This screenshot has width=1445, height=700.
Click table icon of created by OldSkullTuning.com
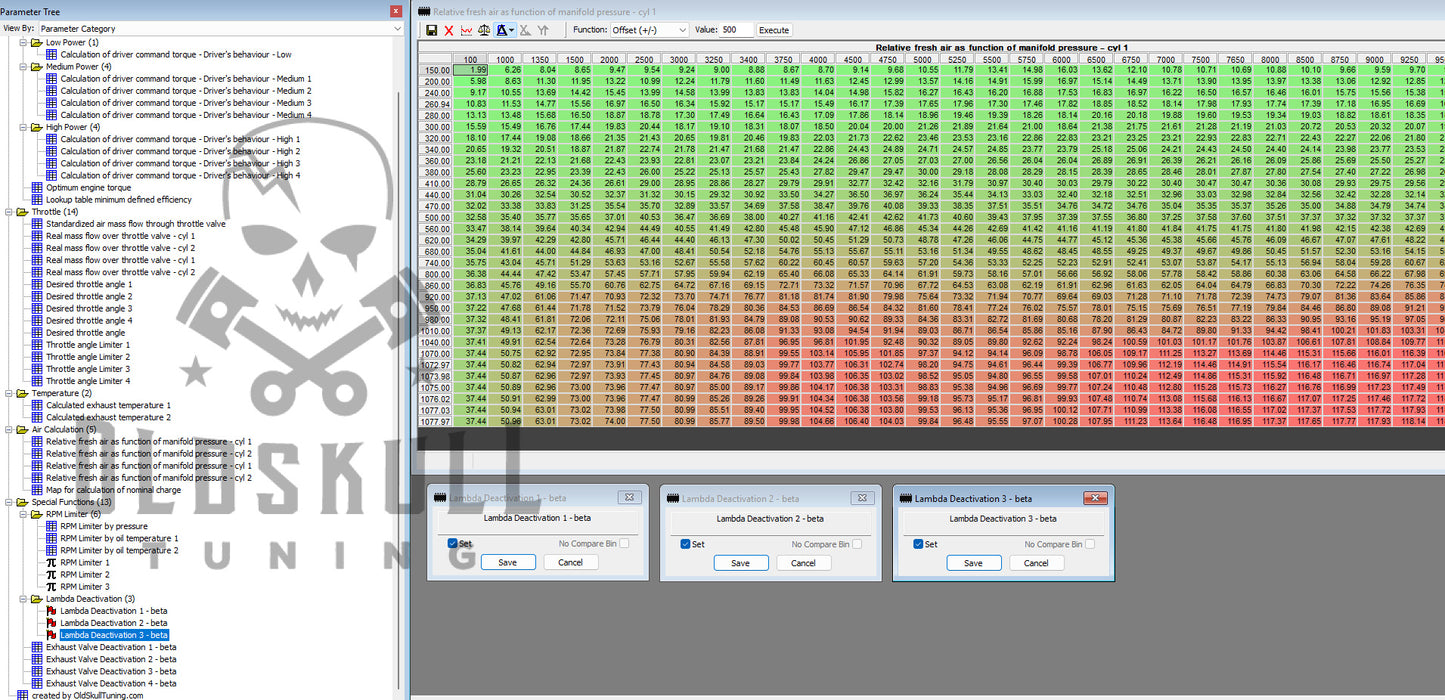tap(23, 695)
